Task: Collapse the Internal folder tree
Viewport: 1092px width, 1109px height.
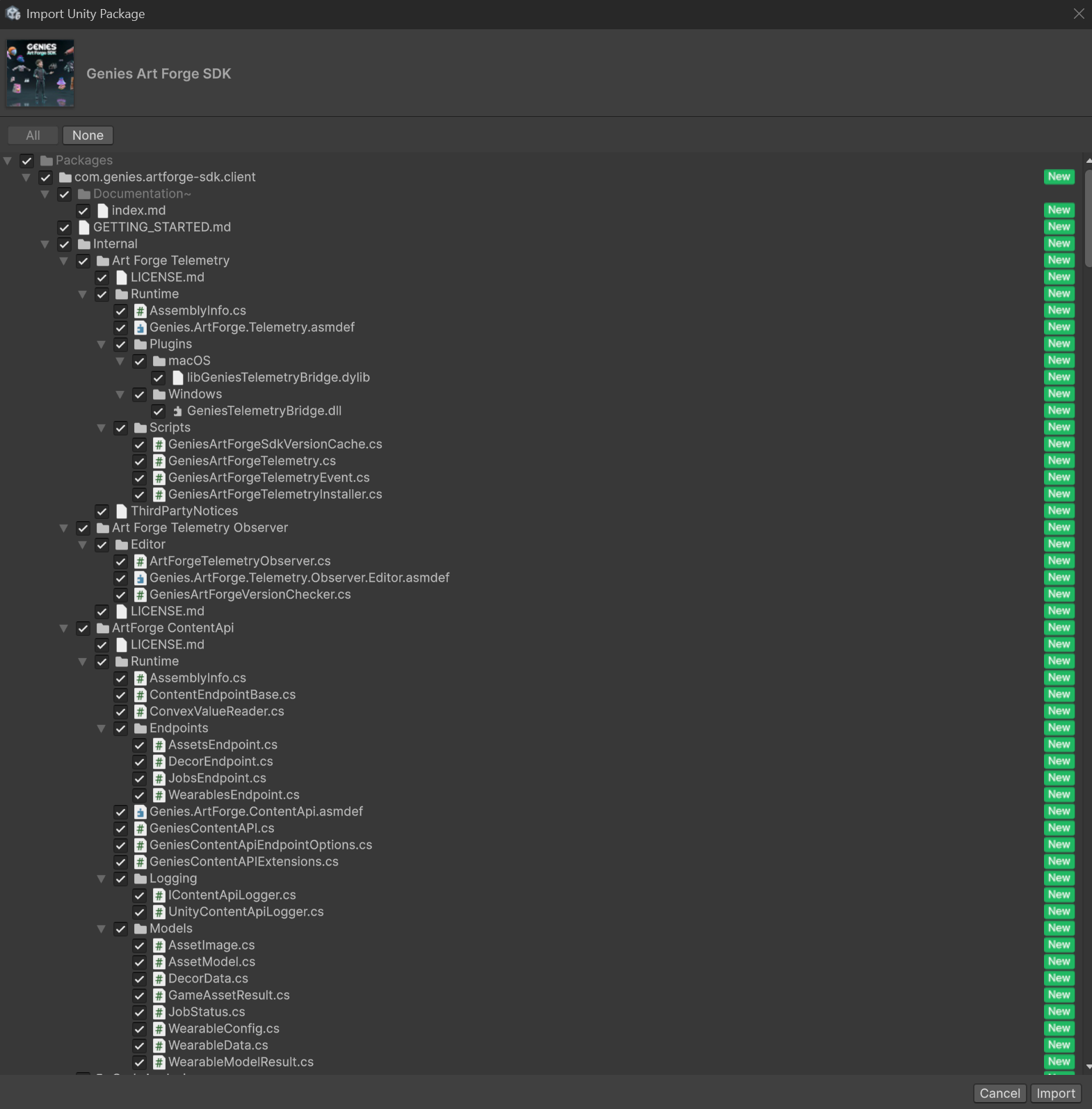Action: click(45, 244)
